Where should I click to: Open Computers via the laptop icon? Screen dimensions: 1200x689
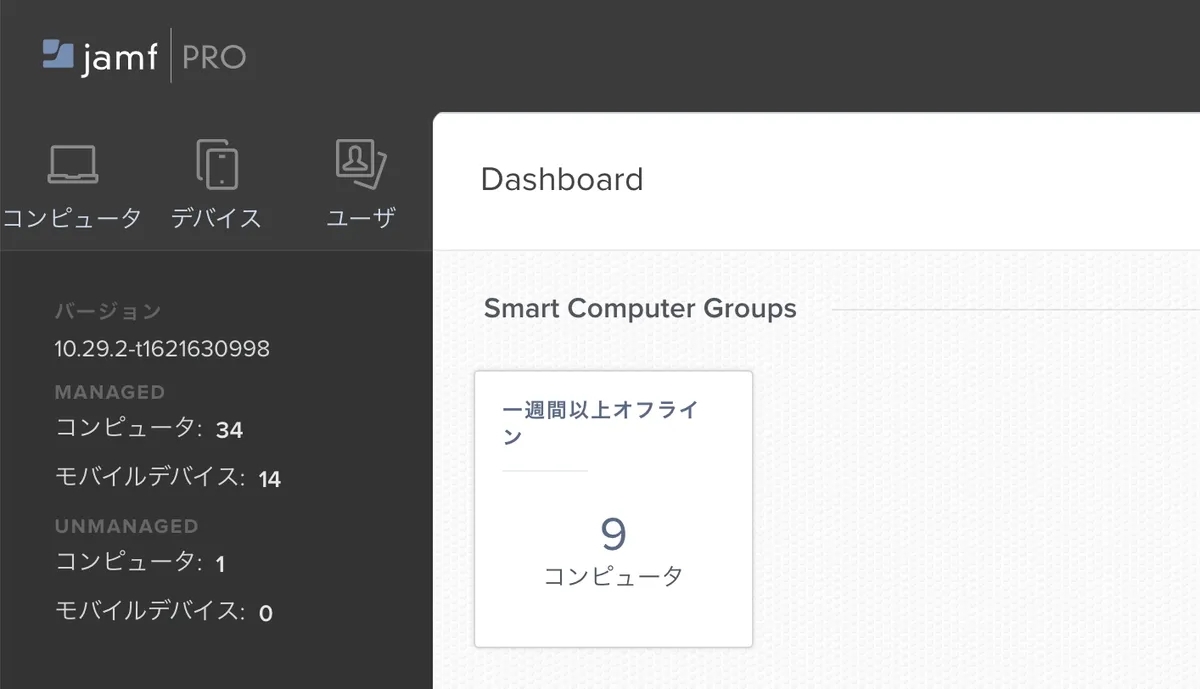[72, 165]
